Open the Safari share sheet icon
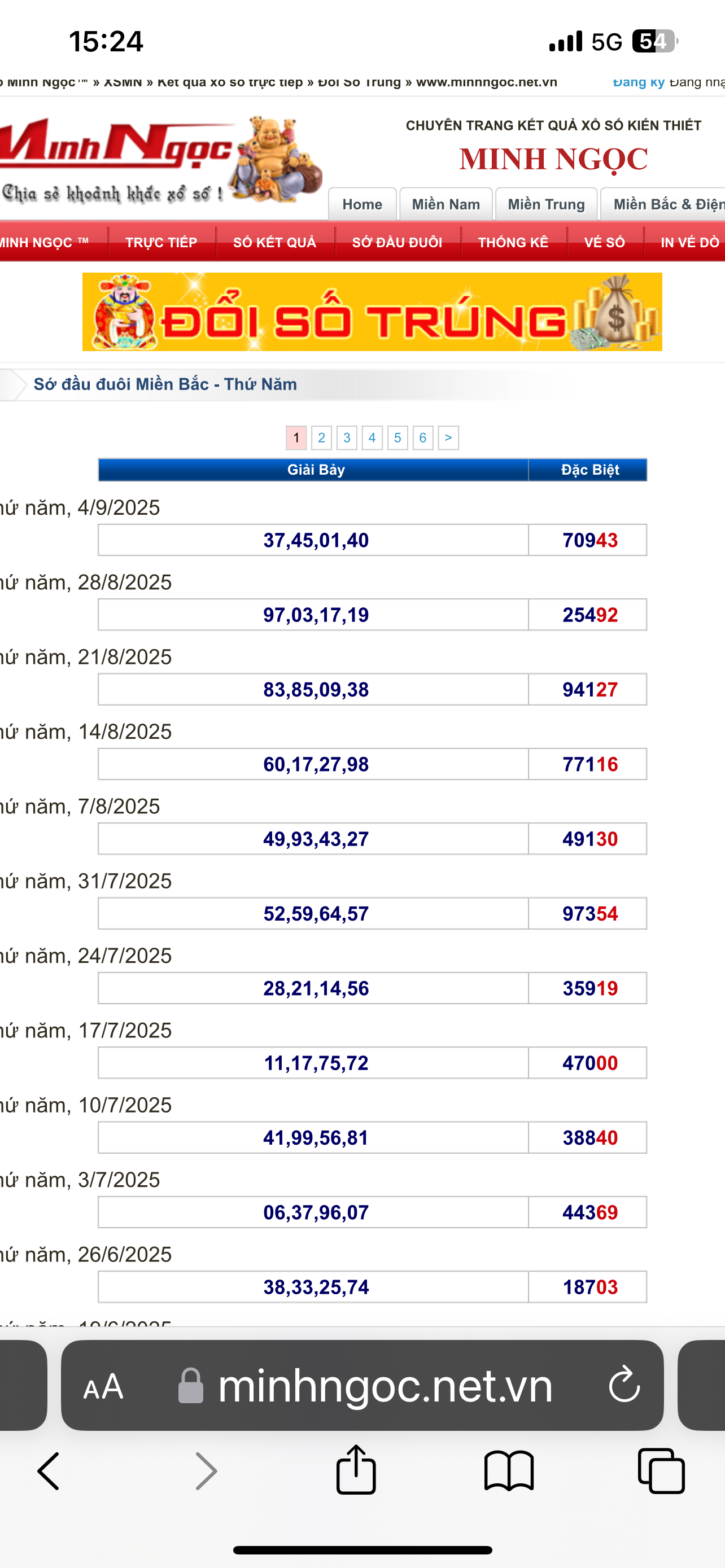 click(x=356, y=1469)
